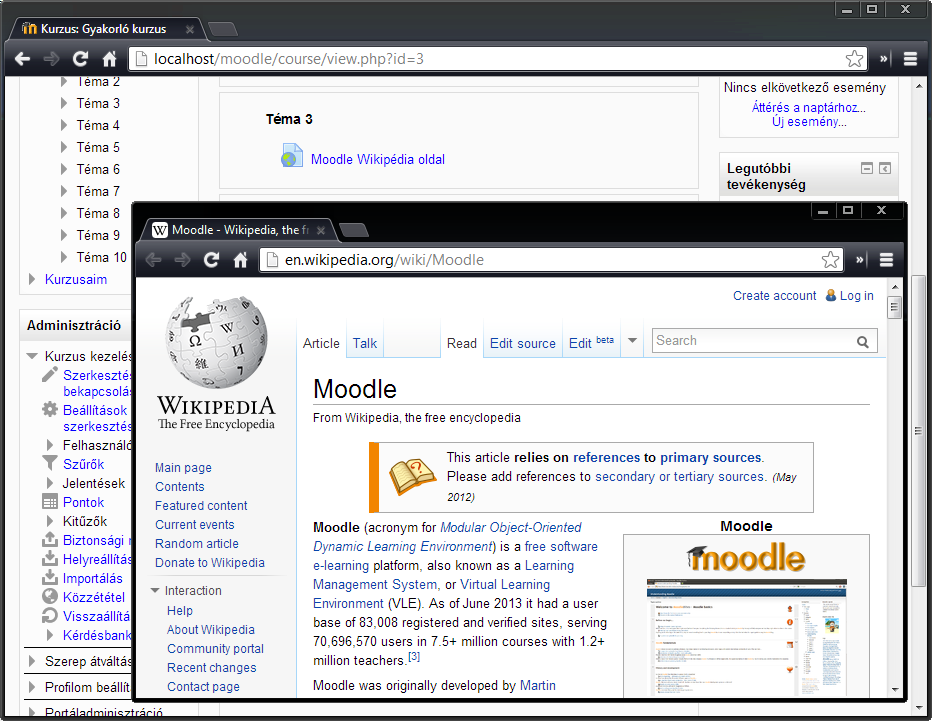Reload the Wikipedia Moodle page
Screen dimensions: 932x721
211,260
